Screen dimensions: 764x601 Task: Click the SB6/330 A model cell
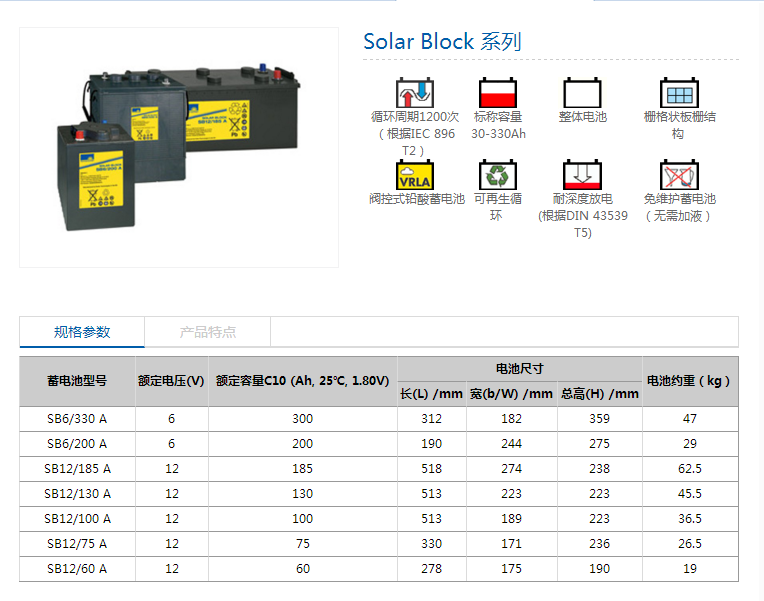77,419
